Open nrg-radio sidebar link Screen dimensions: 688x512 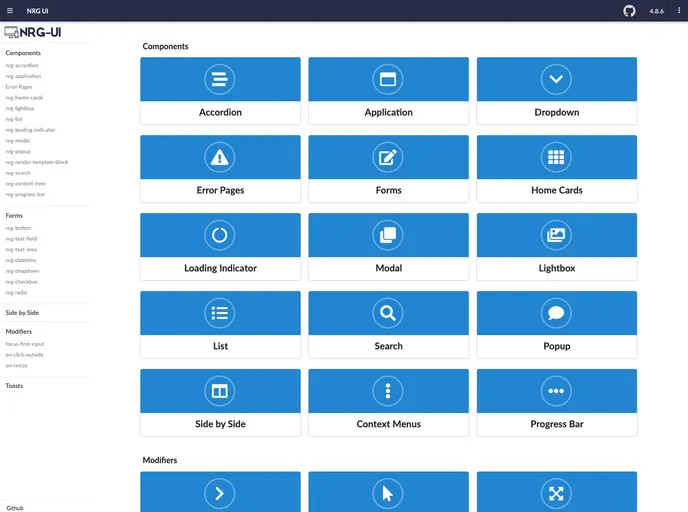[x=16, y=293]
